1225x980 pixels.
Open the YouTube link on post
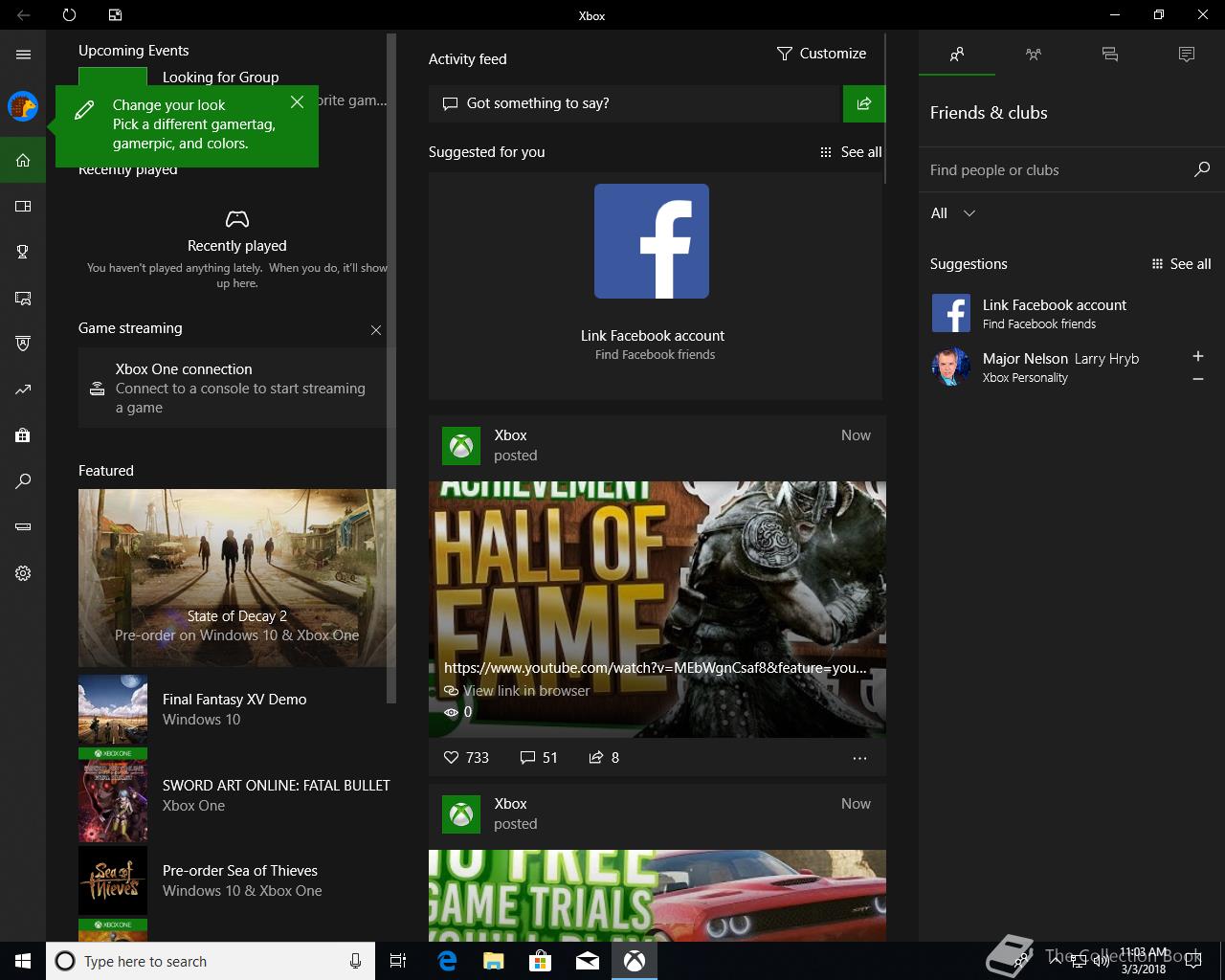pos(655,668)
